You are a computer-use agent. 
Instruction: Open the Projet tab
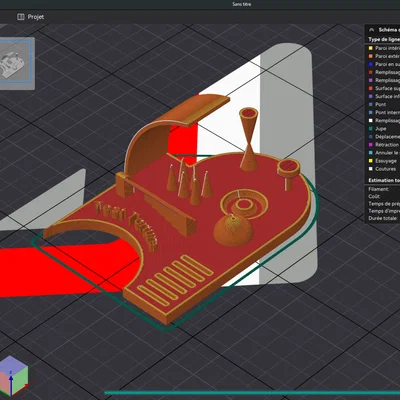(x=30, y=17)
